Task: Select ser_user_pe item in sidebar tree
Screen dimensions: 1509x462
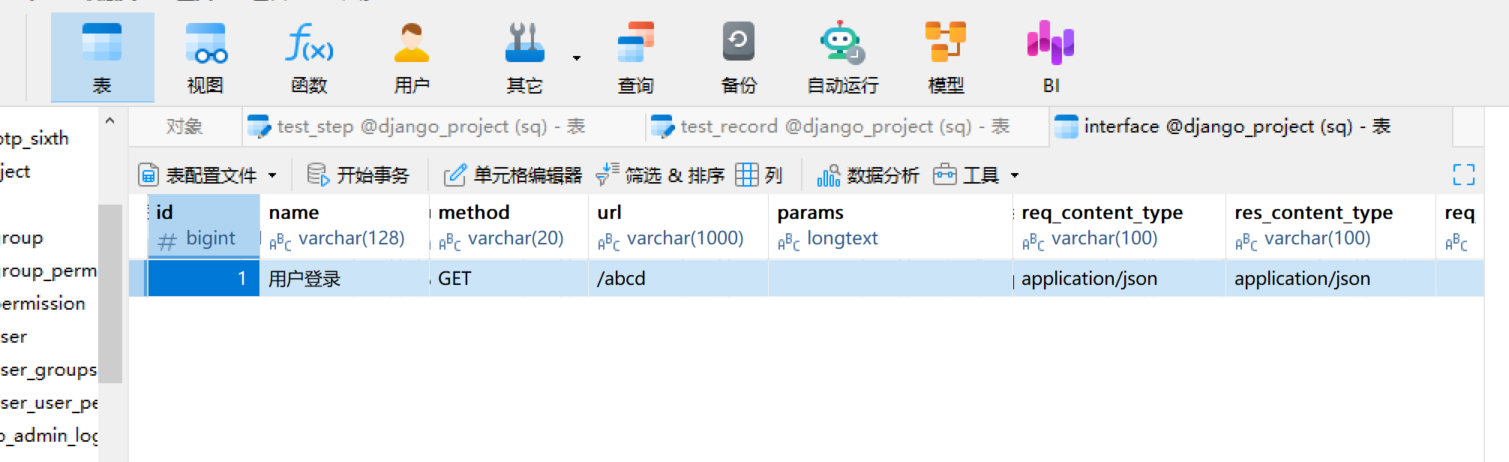Action: [x=48, y=403]
